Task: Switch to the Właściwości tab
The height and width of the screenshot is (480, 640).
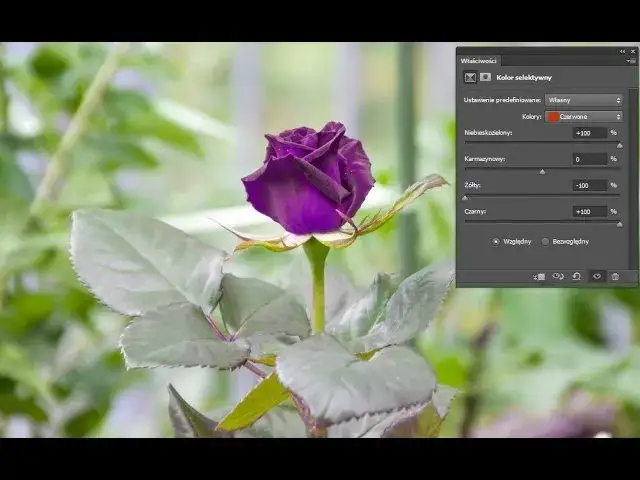Action: coord(479,61)
